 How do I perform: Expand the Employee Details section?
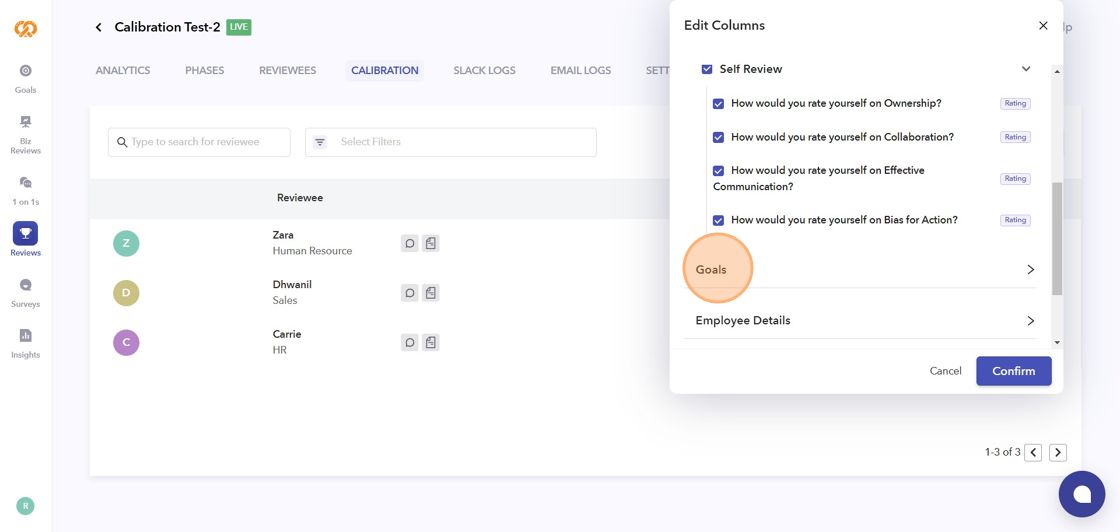point(1030,321)
